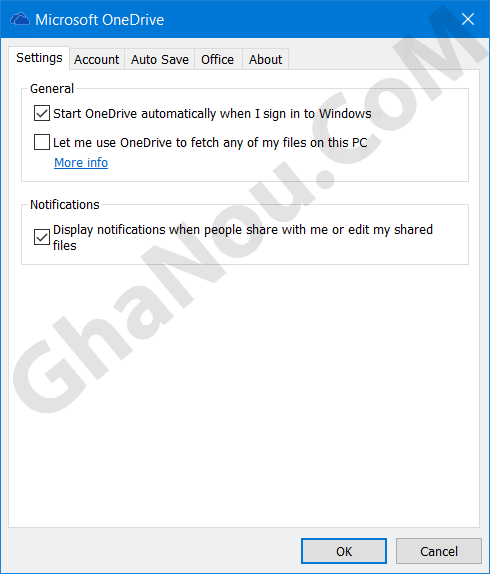Screen dimensions: 490x574
Task: Click the 'Display notifications when people share' label
Action: 243,237
